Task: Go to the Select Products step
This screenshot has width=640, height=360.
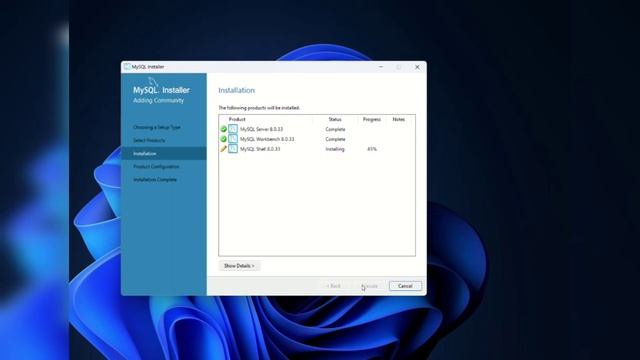Action: click(149, 140)
